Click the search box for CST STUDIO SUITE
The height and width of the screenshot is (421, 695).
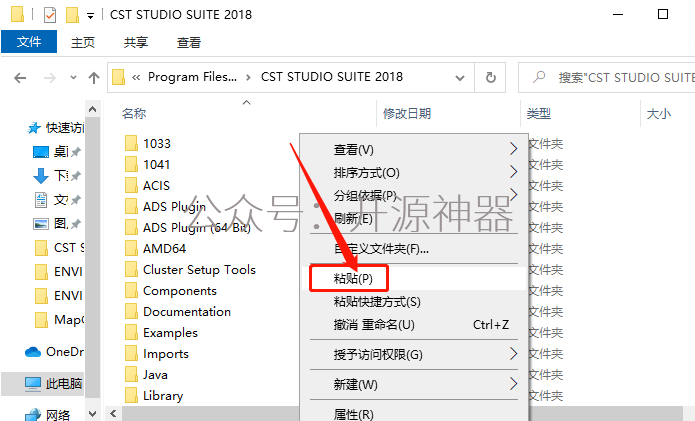click(x=606, y=78)
